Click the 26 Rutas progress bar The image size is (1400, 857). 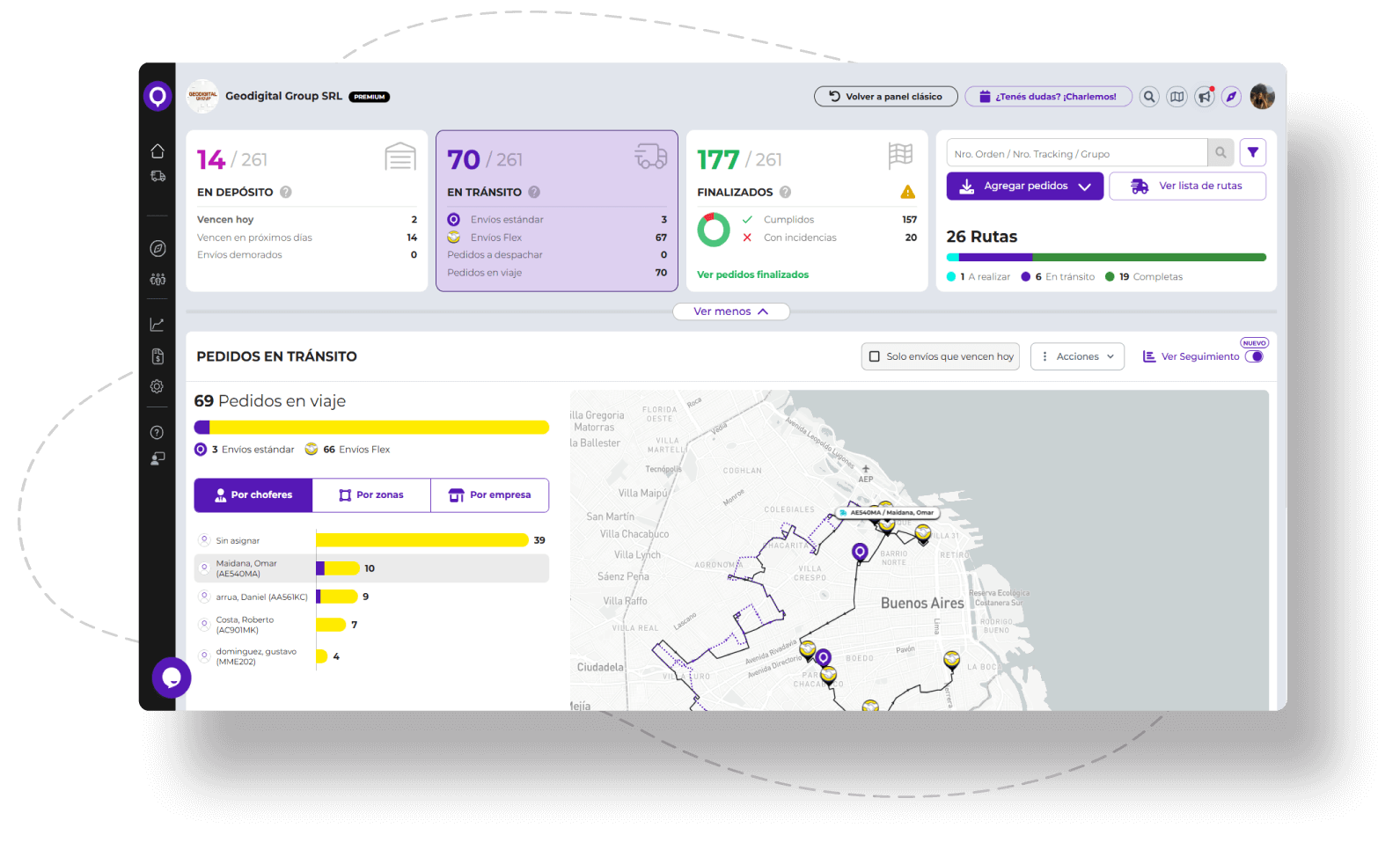pos(1106,258)
